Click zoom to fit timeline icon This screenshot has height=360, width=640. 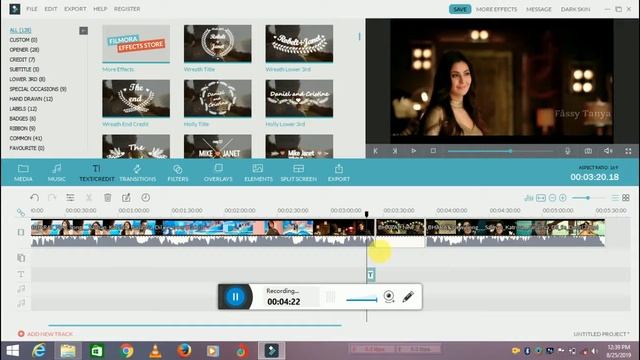click(541, 198)
